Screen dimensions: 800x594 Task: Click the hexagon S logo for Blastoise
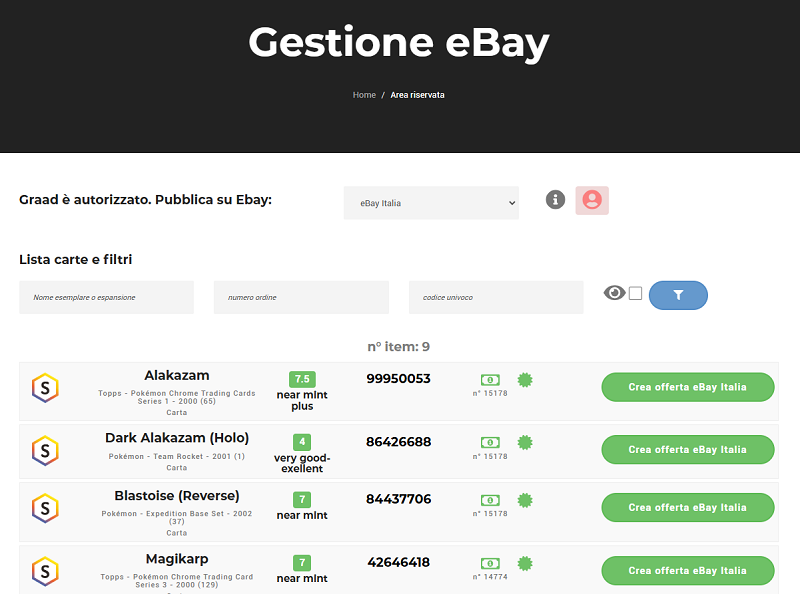pos(45,508)
